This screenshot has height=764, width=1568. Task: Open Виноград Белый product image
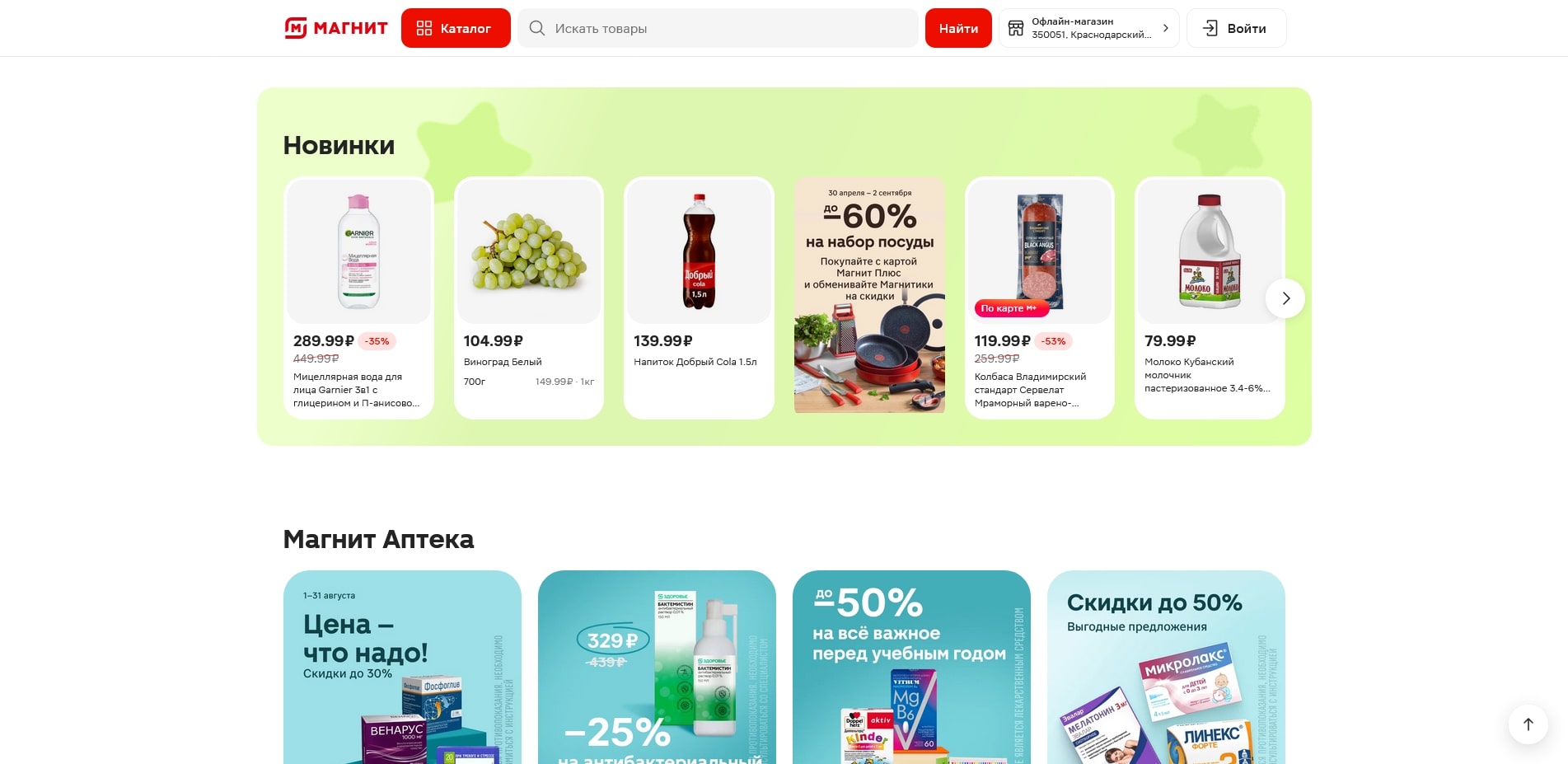[x=529, y=251]
